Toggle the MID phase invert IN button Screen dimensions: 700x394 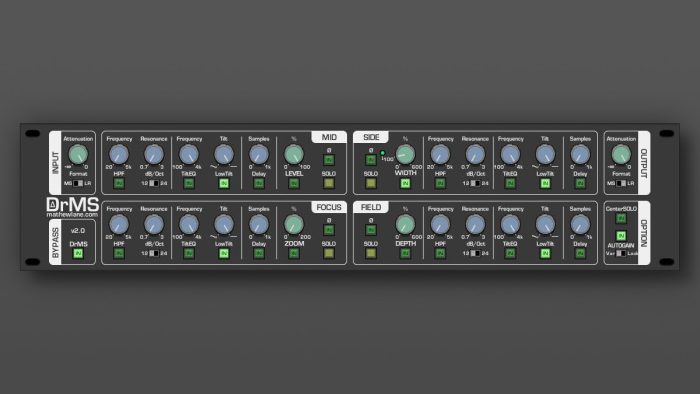click(329, 160)
